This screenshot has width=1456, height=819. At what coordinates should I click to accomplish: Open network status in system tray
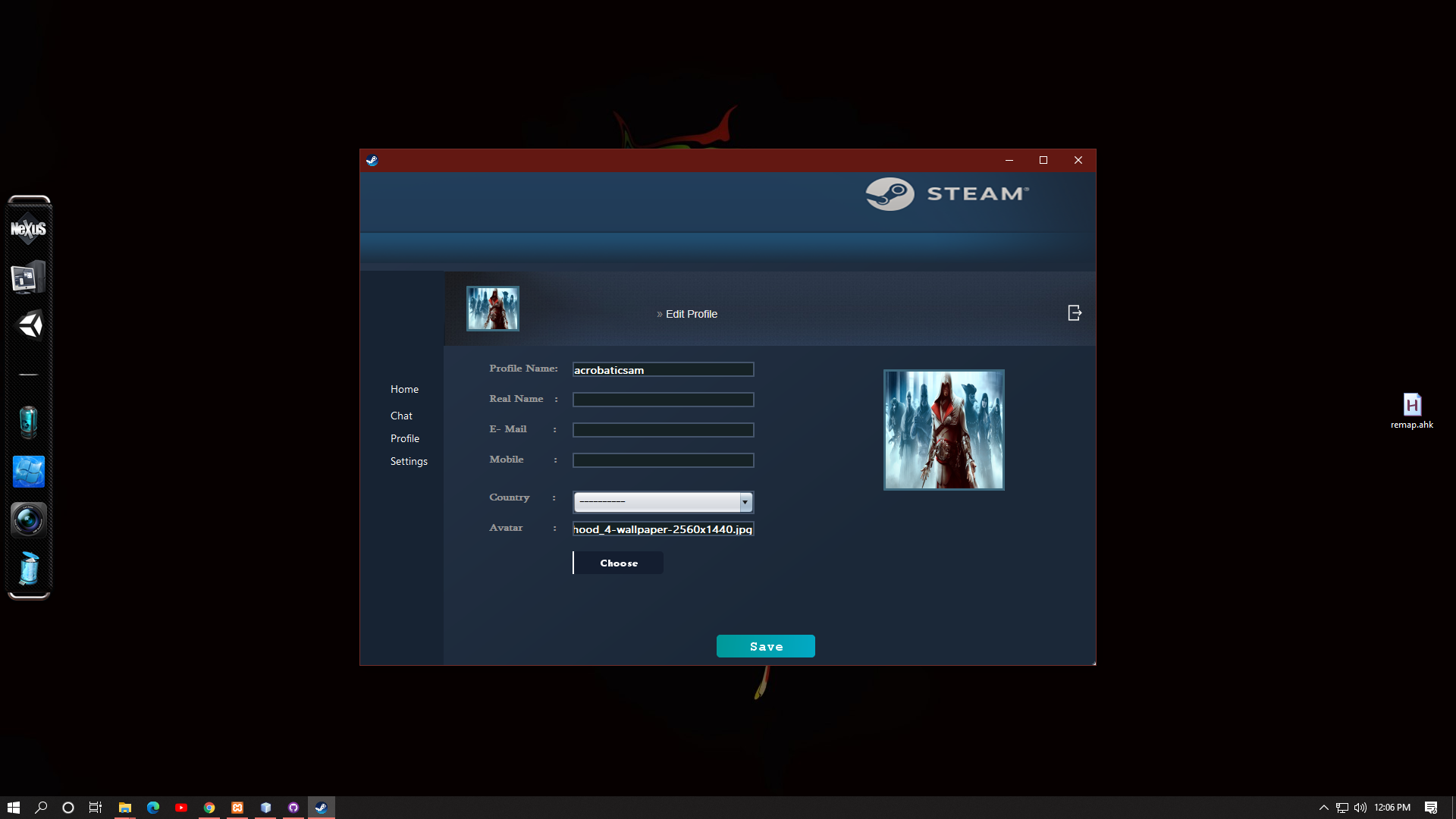[x=1342, y=808]
